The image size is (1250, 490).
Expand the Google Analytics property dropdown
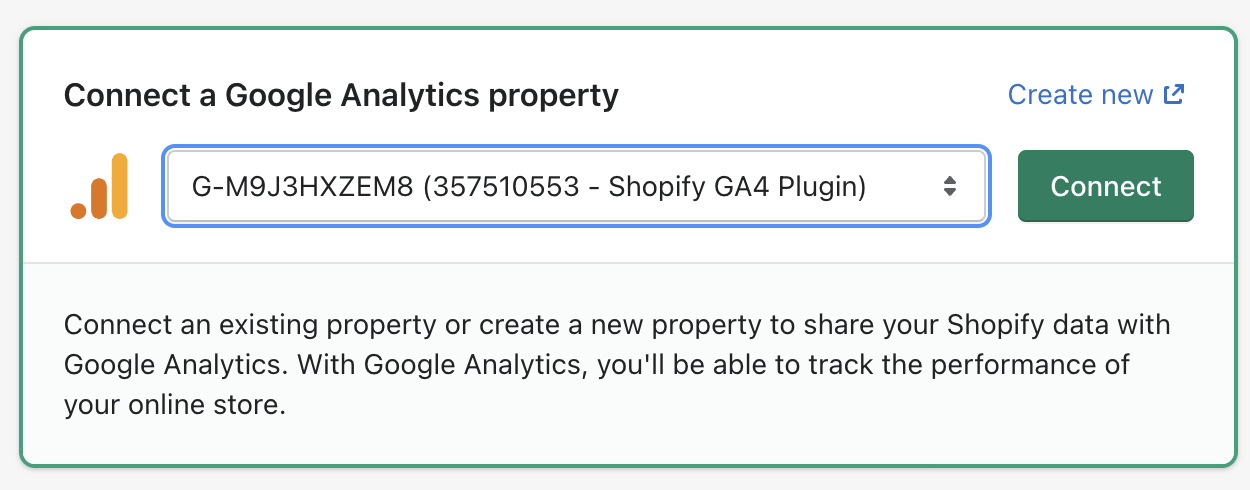576,186
